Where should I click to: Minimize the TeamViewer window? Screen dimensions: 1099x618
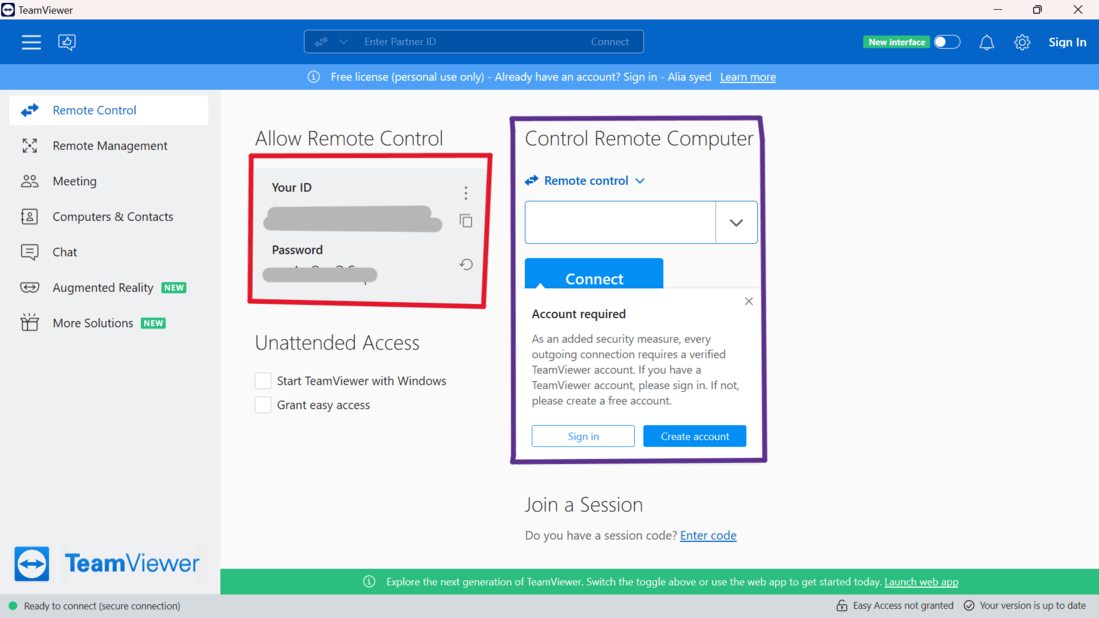(998, 9)
